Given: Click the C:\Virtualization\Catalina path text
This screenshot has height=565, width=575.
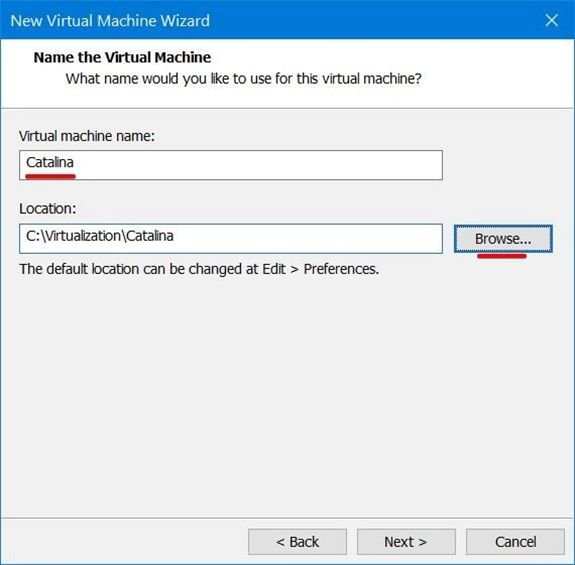Looking at the screenshot, I should (100, 236).
